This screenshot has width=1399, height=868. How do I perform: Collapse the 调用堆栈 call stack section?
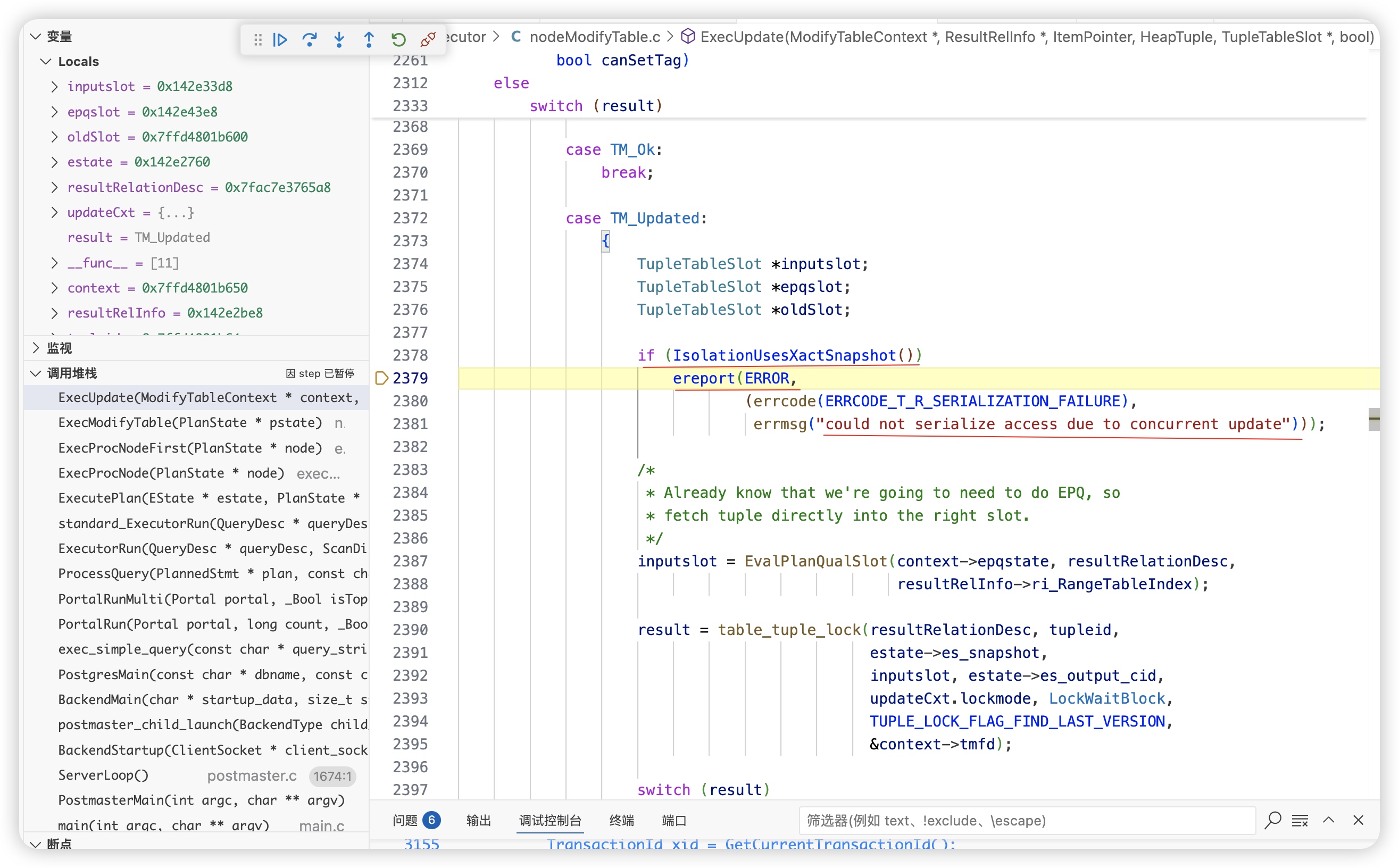pyautogui.click(x=36, y=373)
